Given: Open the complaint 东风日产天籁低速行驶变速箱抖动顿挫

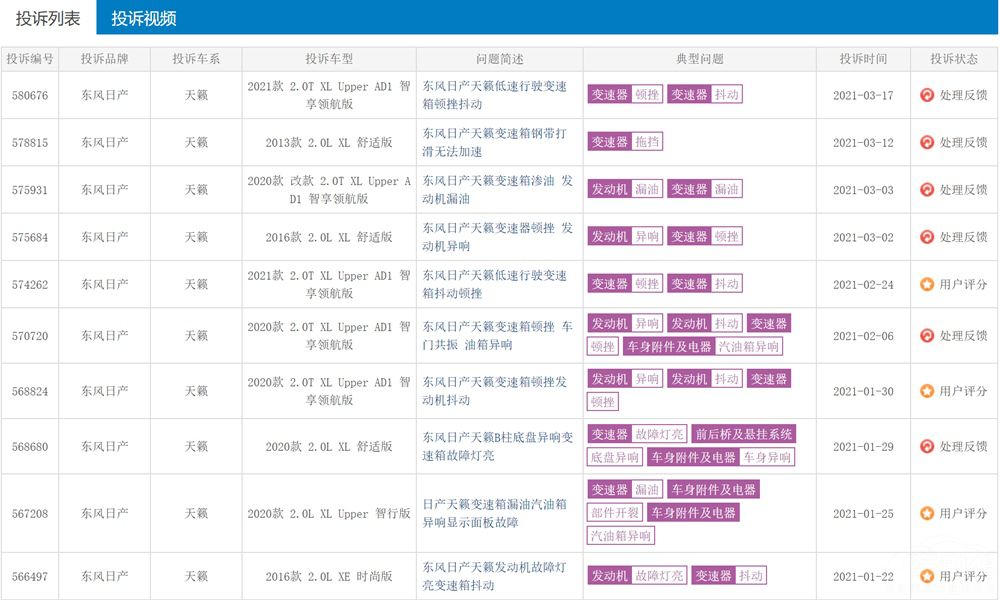Looking at the screenshot, I should click(x=495, y=284).
